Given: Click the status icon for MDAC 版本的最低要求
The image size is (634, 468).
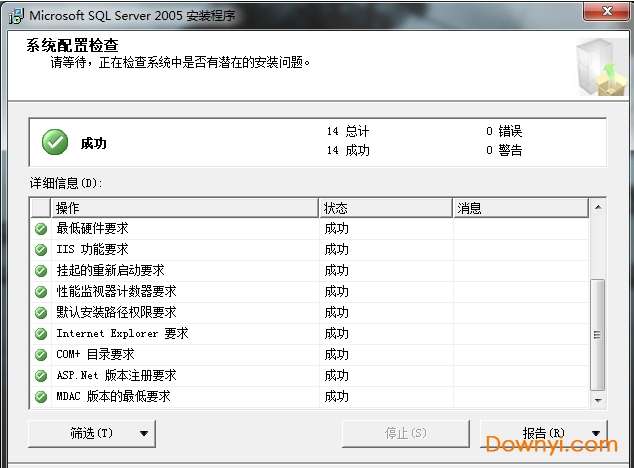Looking at the screenshot, I should point(41,397).
